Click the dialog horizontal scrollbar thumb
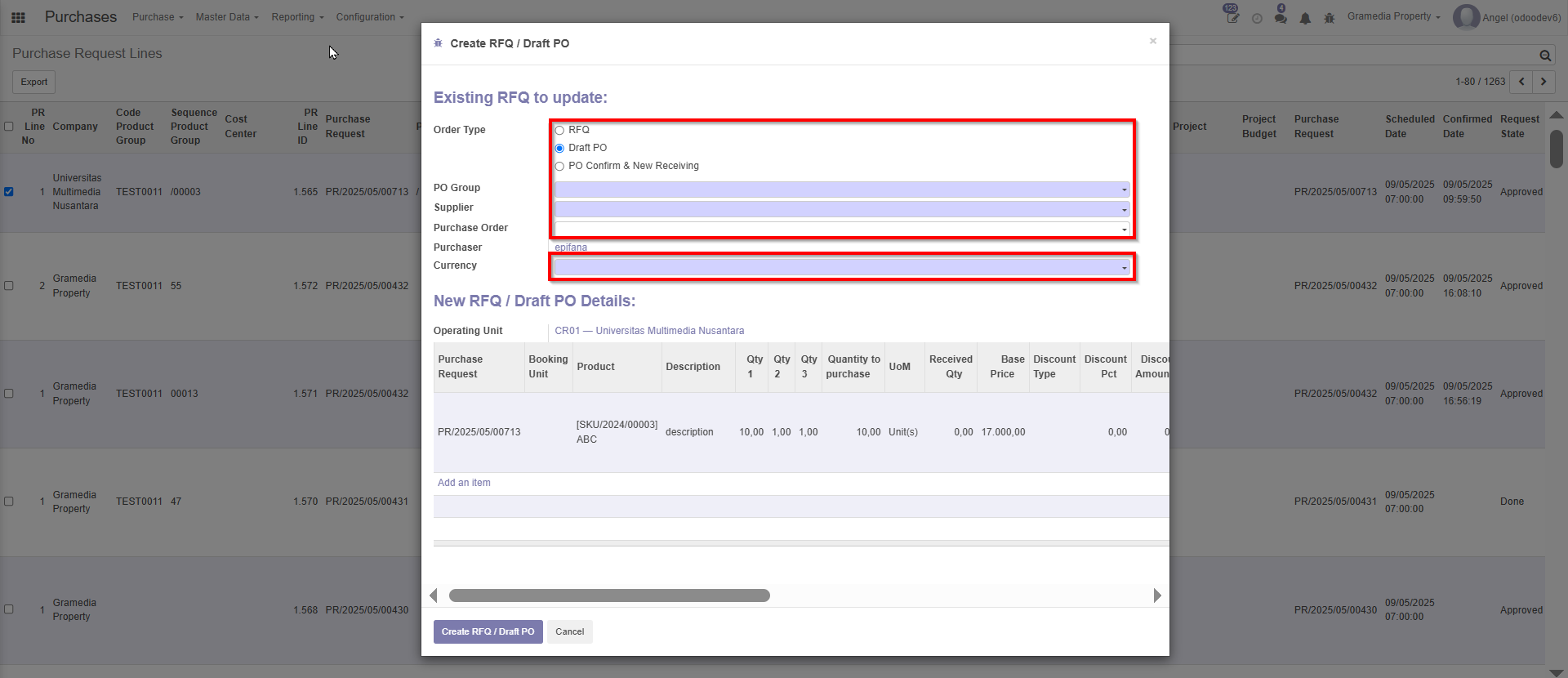 609,595
